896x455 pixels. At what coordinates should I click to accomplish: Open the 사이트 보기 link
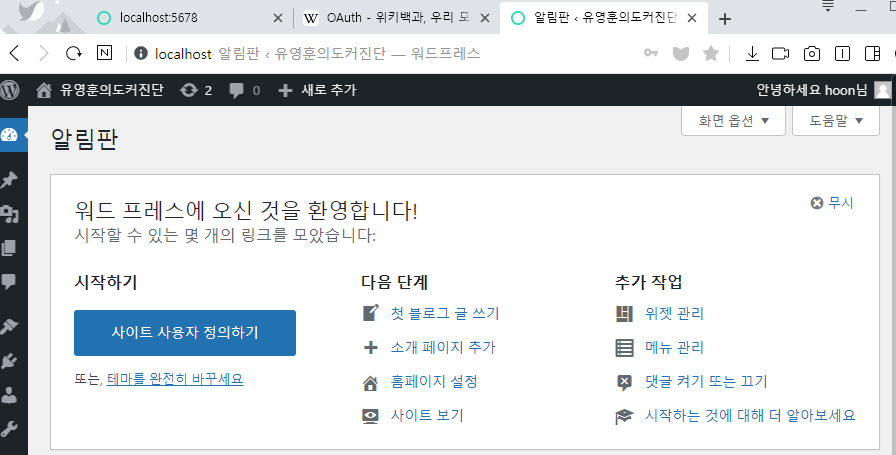[427, 415]
